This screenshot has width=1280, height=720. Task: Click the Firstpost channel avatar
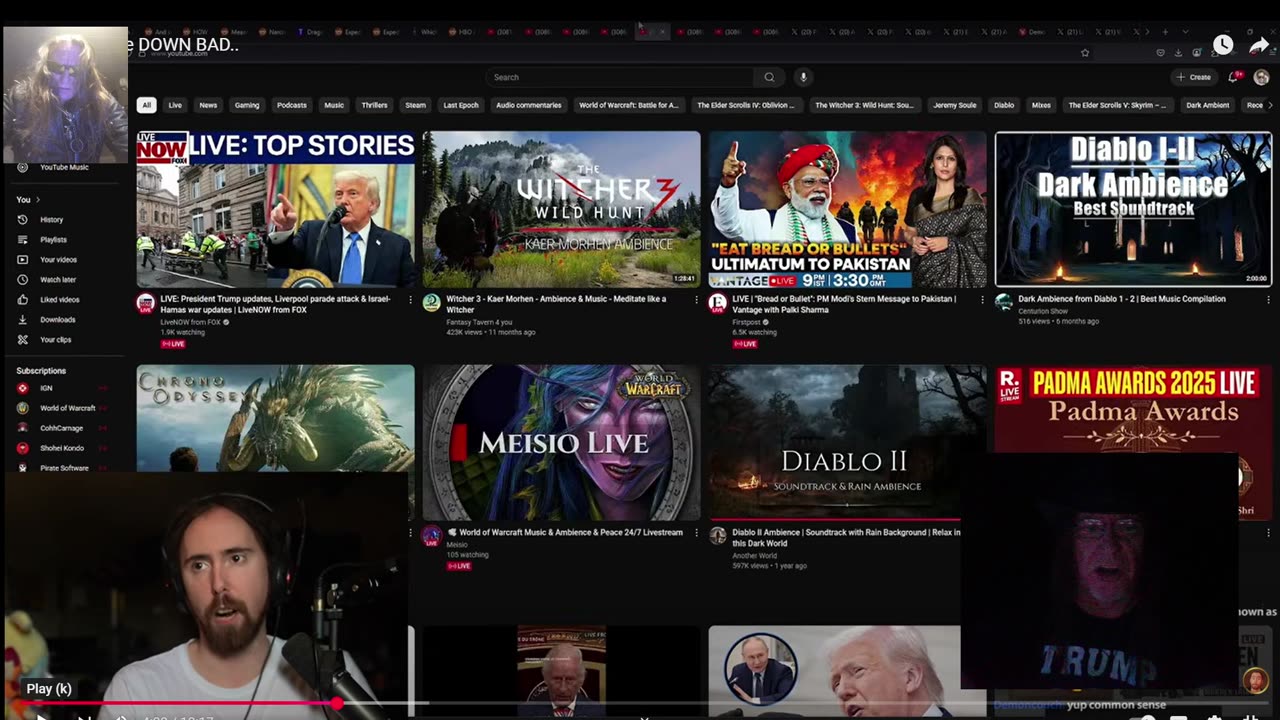[717, 303]
